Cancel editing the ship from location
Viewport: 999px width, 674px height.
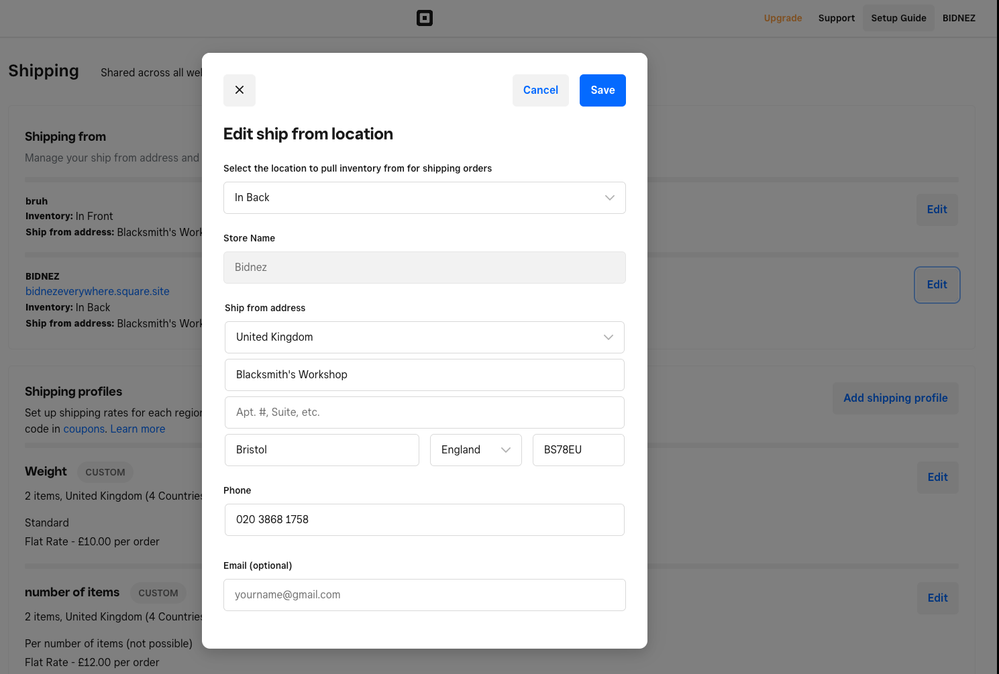tap(540, 90)
